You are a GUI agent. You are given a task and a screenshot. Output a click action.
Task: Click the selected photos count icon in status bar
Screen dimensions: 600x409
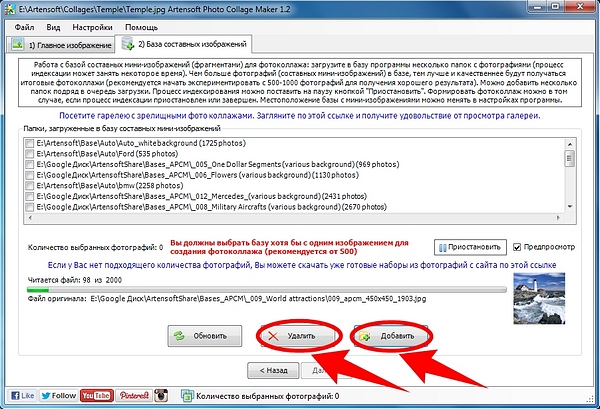[x=187, y=396]
